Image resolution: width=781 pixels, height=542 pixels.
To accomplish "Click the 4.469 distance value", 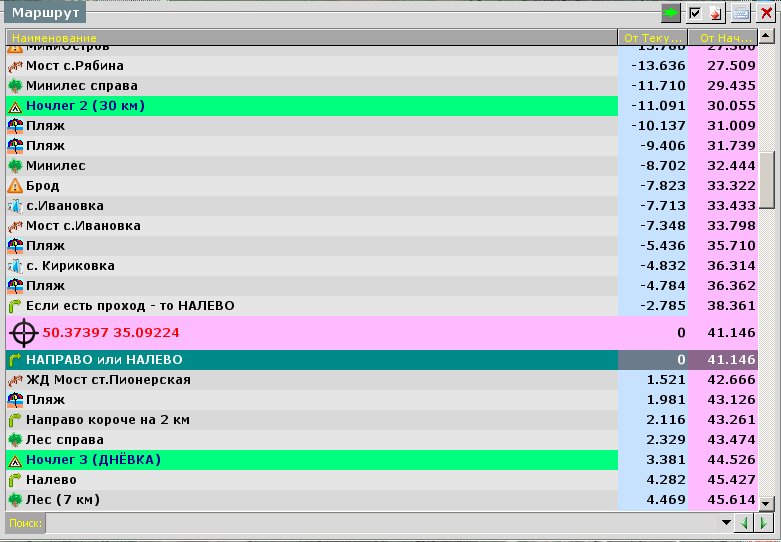I will click(666, 499).
